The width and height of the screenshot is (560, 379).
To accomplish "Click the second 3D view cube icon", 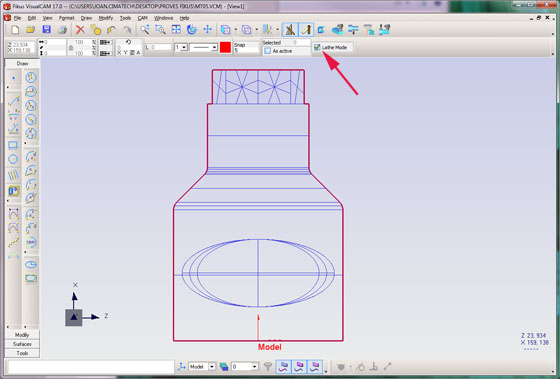I will (x=246, y=30).
